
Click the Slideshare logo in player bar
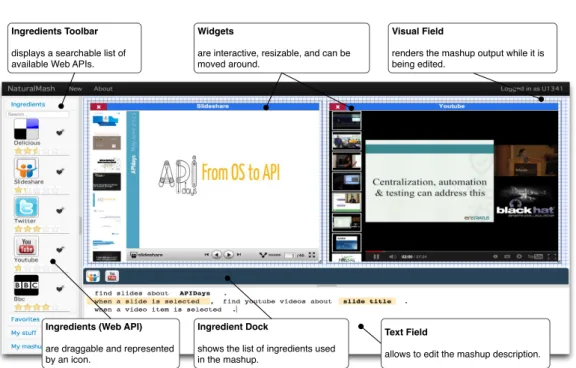pyautogui.click(x=147, y=255)
